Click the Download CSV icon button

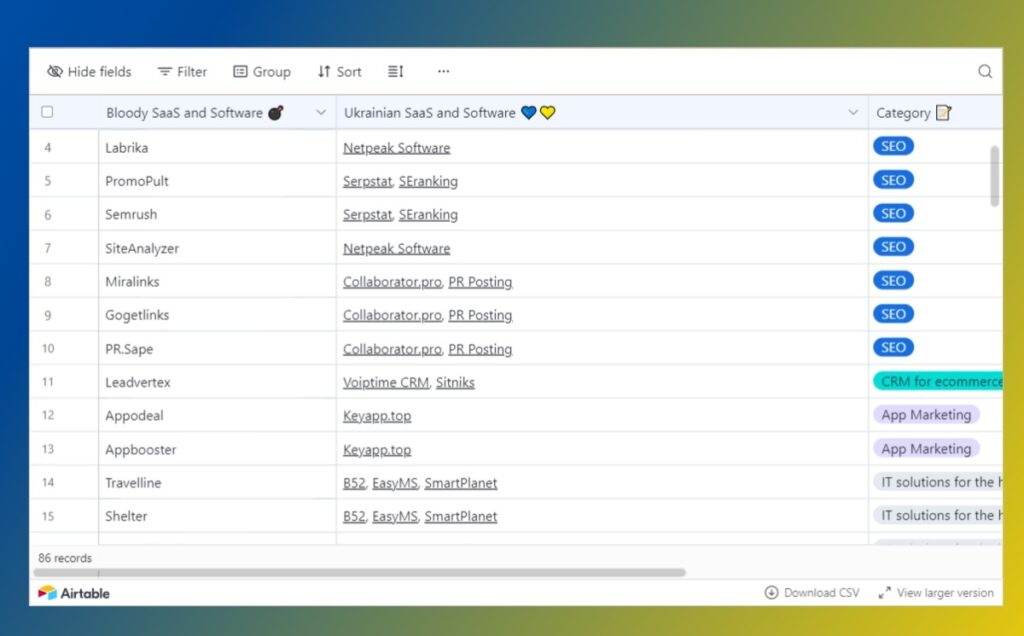point(772,593)
